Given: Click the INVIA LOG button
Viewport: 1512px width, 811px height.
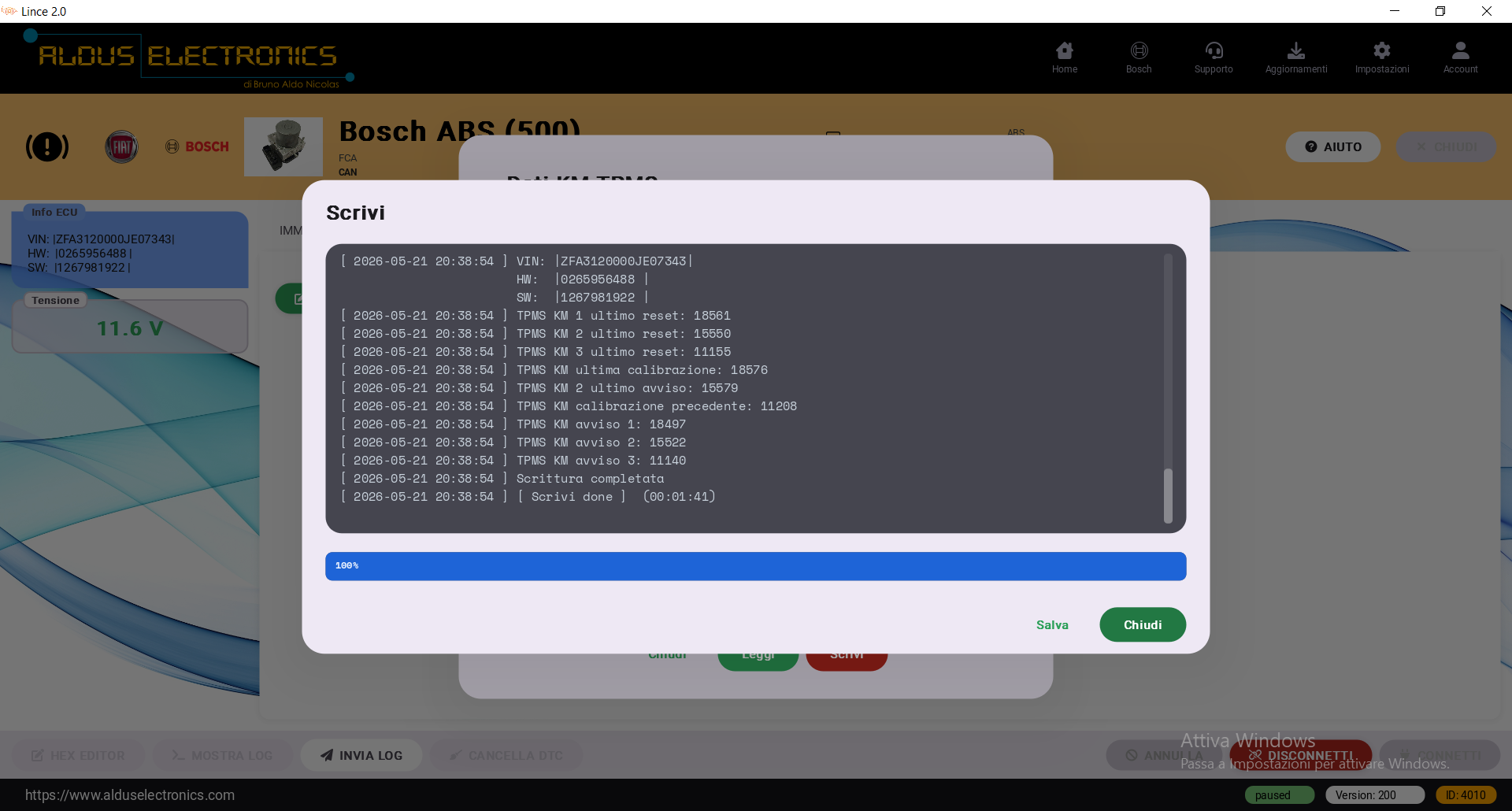Looking at the screenshot, I should (x=361, y=755).
